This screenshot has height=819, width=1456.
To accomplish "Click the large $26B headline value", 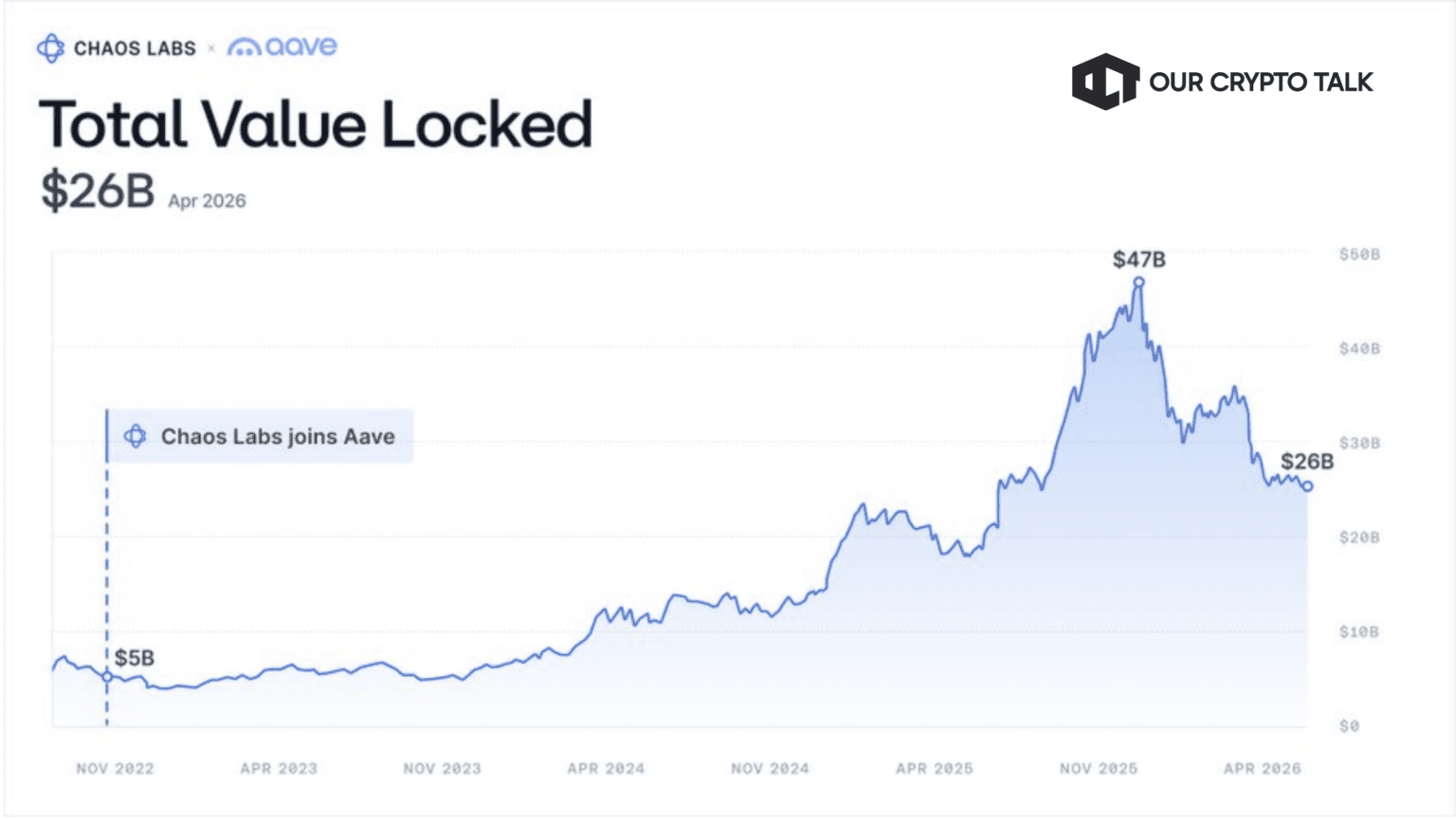I will tap(97, 191).
